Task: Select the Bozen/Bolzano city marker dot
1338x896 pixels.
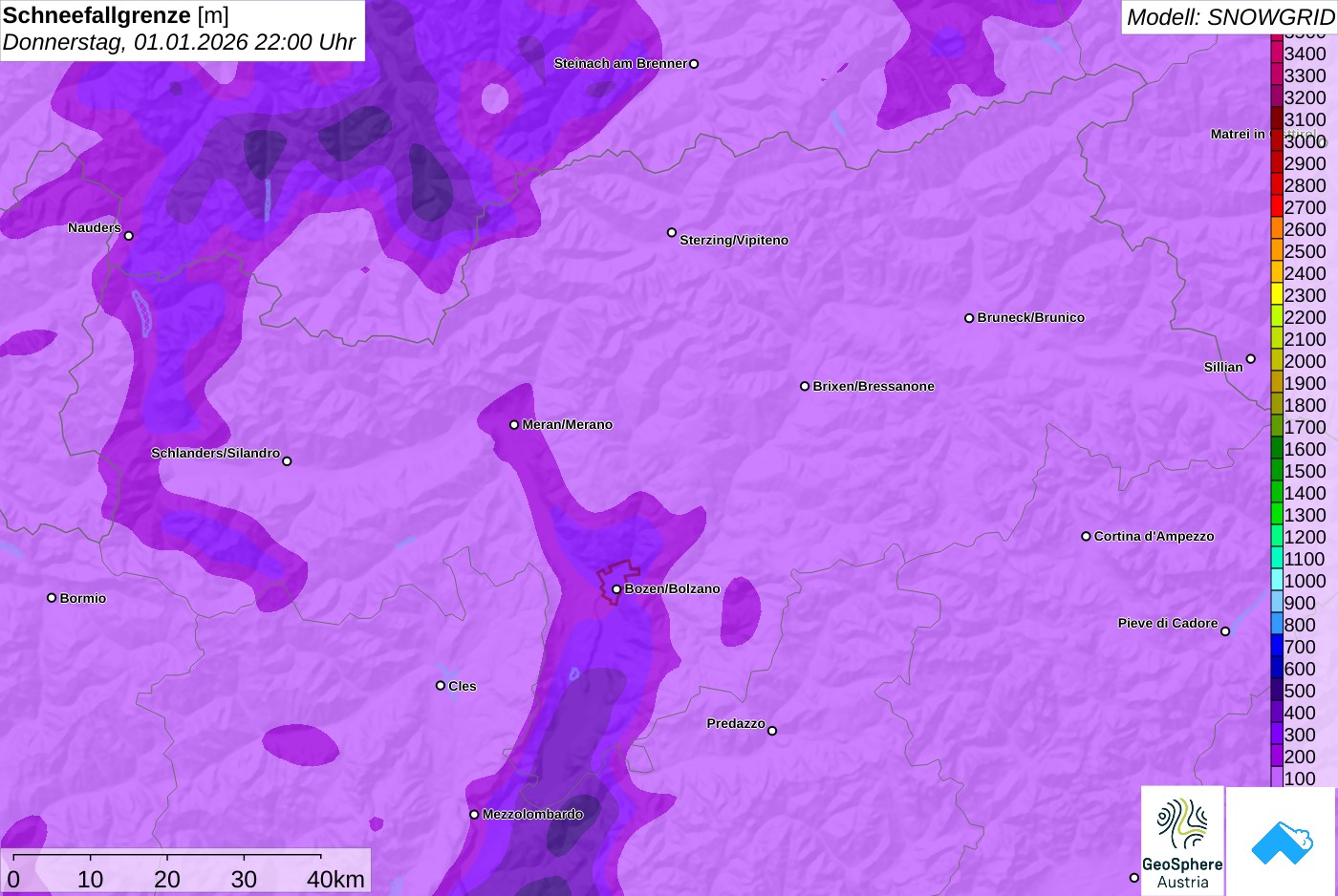Action: [x=616, y=589]
